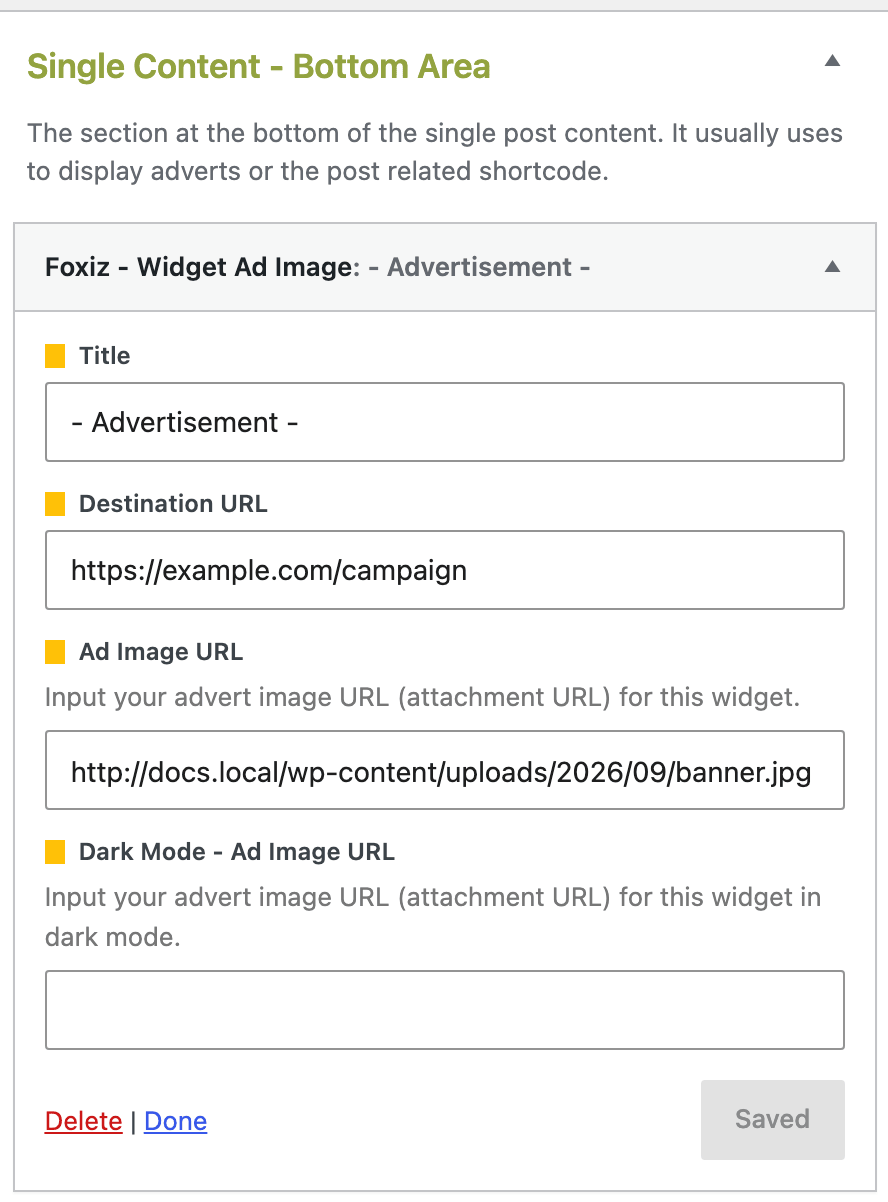Click the Dark Mode Ad Image URL field

(x=445, y=1010)
